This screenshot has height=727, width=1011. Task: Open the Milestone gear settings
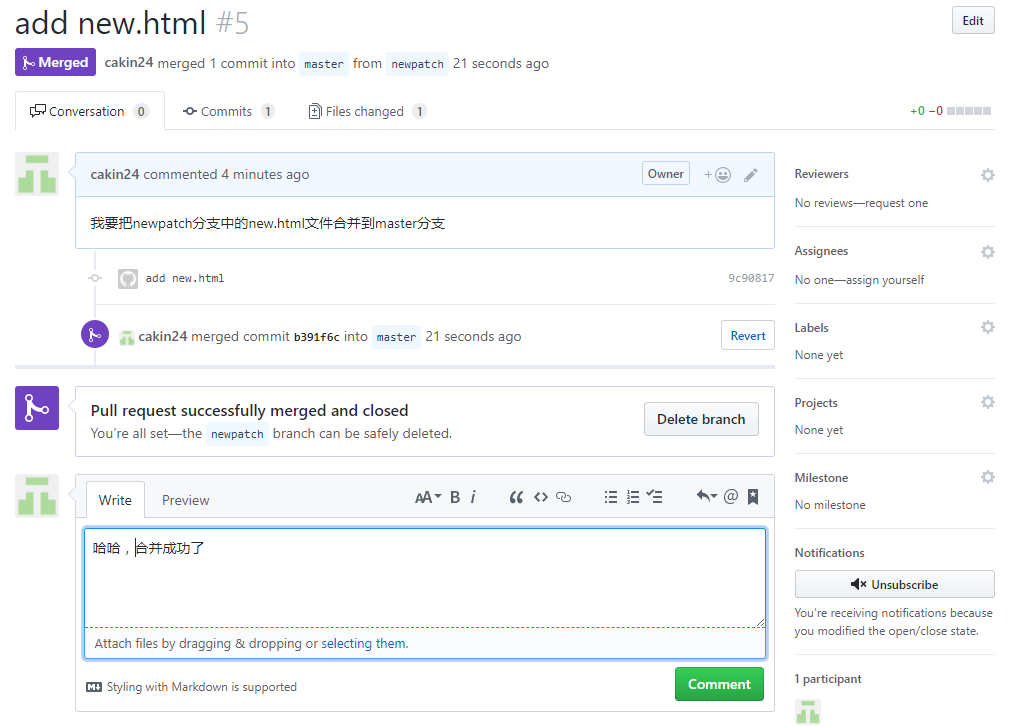[x=987, y=478]
